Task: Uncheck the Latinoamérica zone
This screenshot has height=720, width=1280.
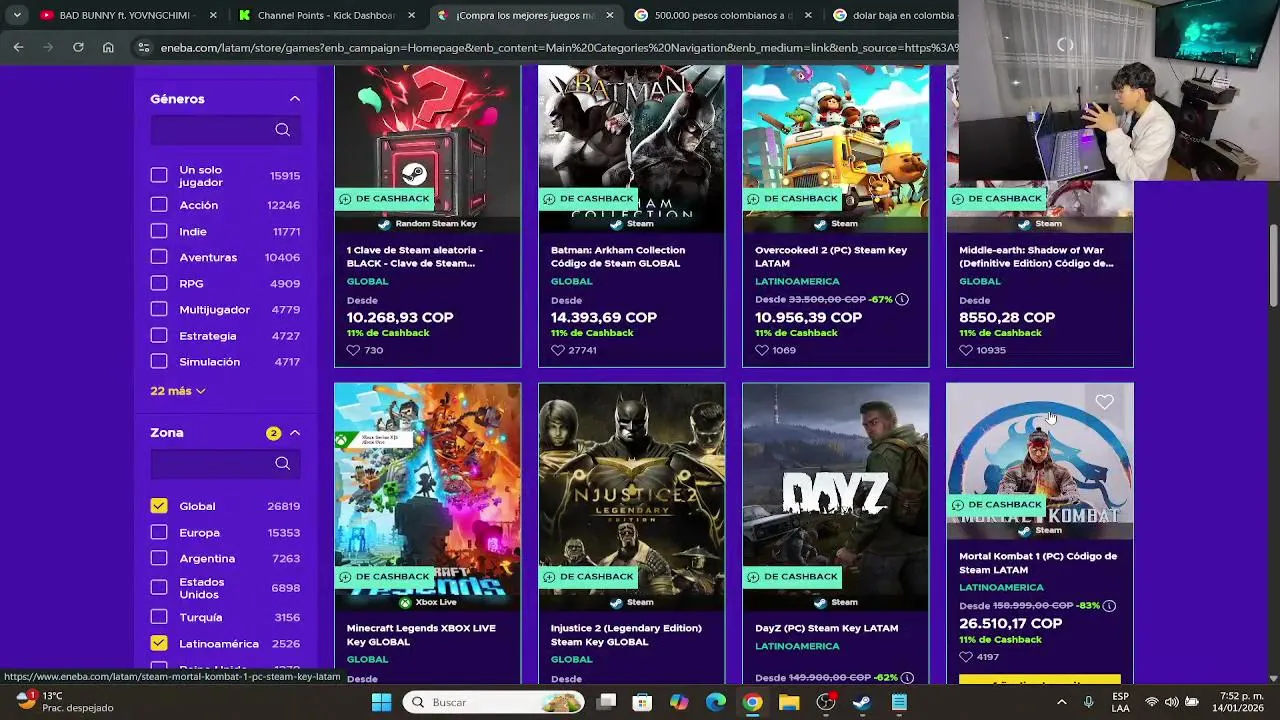Action: click(159, 643)
